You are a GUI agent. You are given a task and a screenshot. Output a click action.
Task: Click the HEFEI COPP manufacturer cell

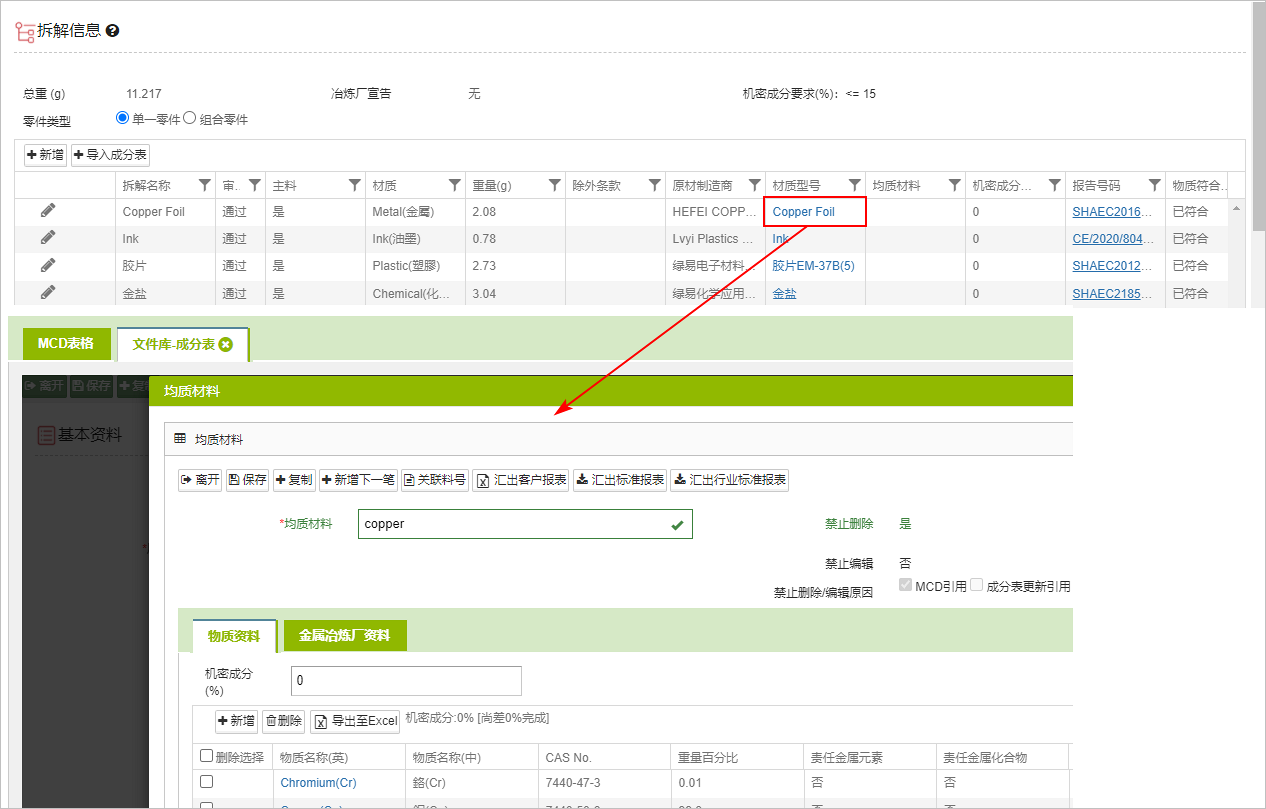(715, 212)
